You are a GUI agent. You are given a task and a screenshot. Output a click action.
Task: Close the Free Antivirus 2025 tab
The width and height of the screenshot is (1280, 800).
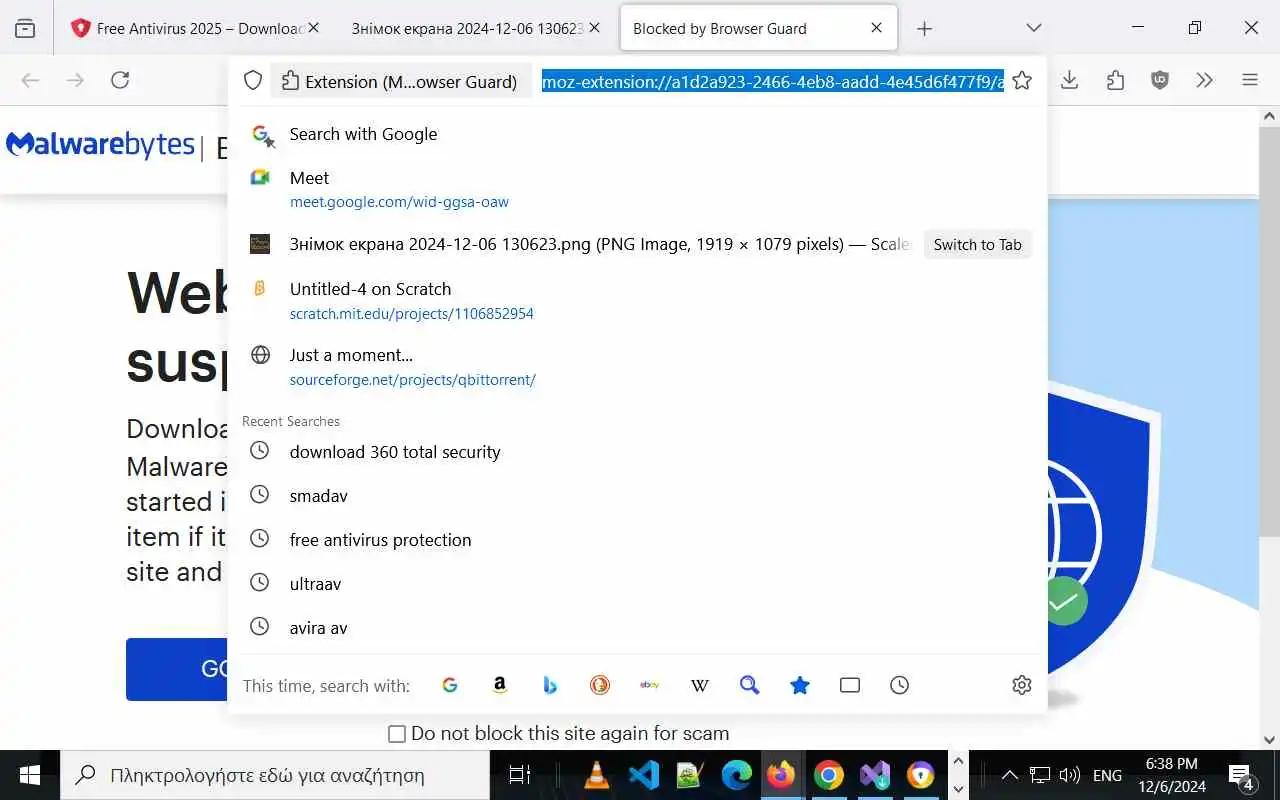[313, 28]
